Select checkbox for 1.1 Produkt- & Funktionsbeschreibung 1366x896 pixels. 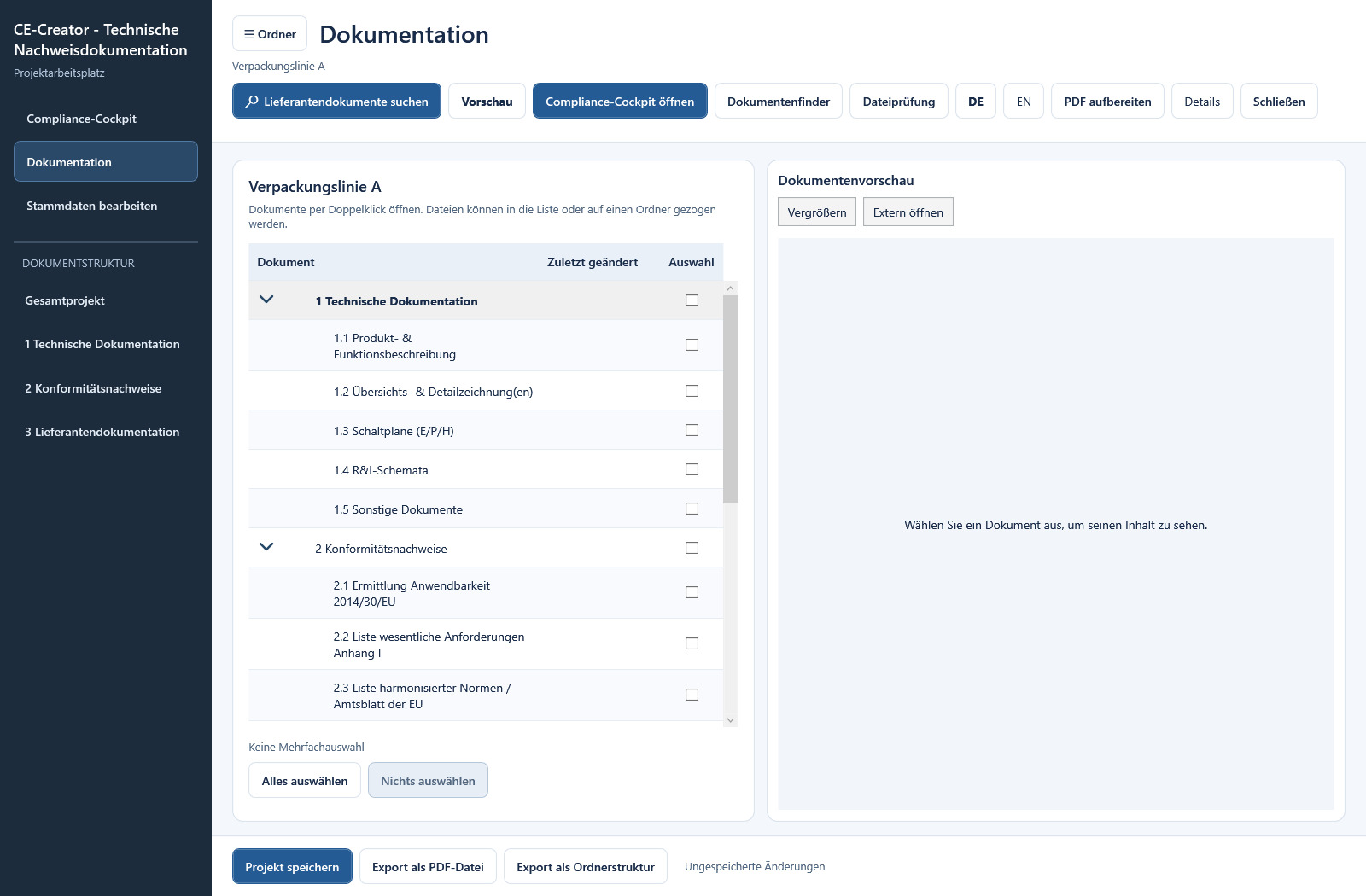point(692,345)
